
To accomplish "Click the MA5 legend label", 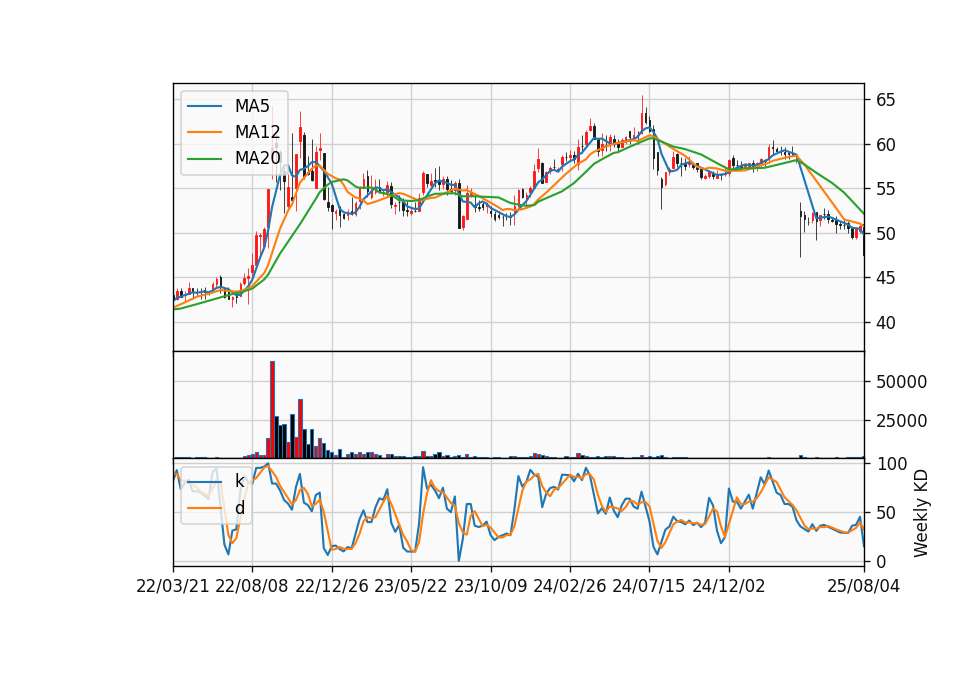I will pyautogui.click(x=252, y=106).
